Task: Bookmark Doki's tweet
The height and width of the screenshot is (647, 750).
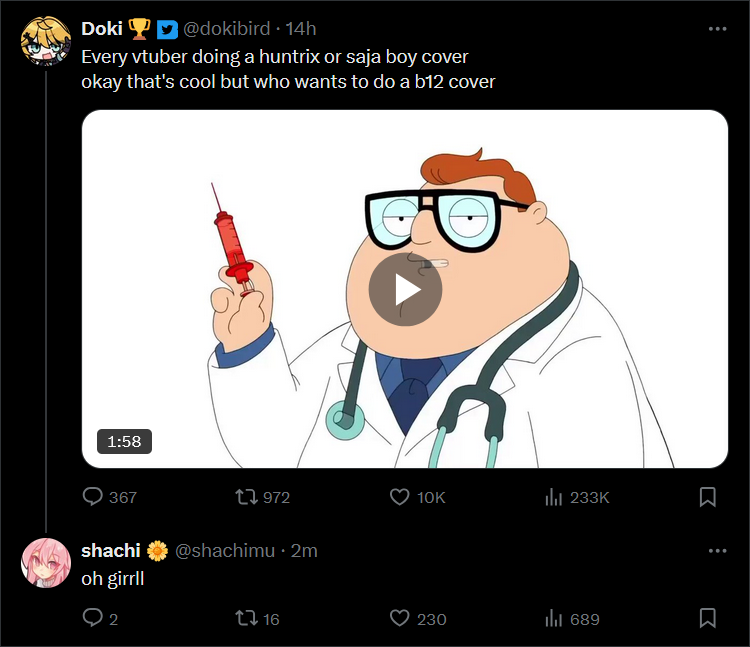Action: [706, 497]
